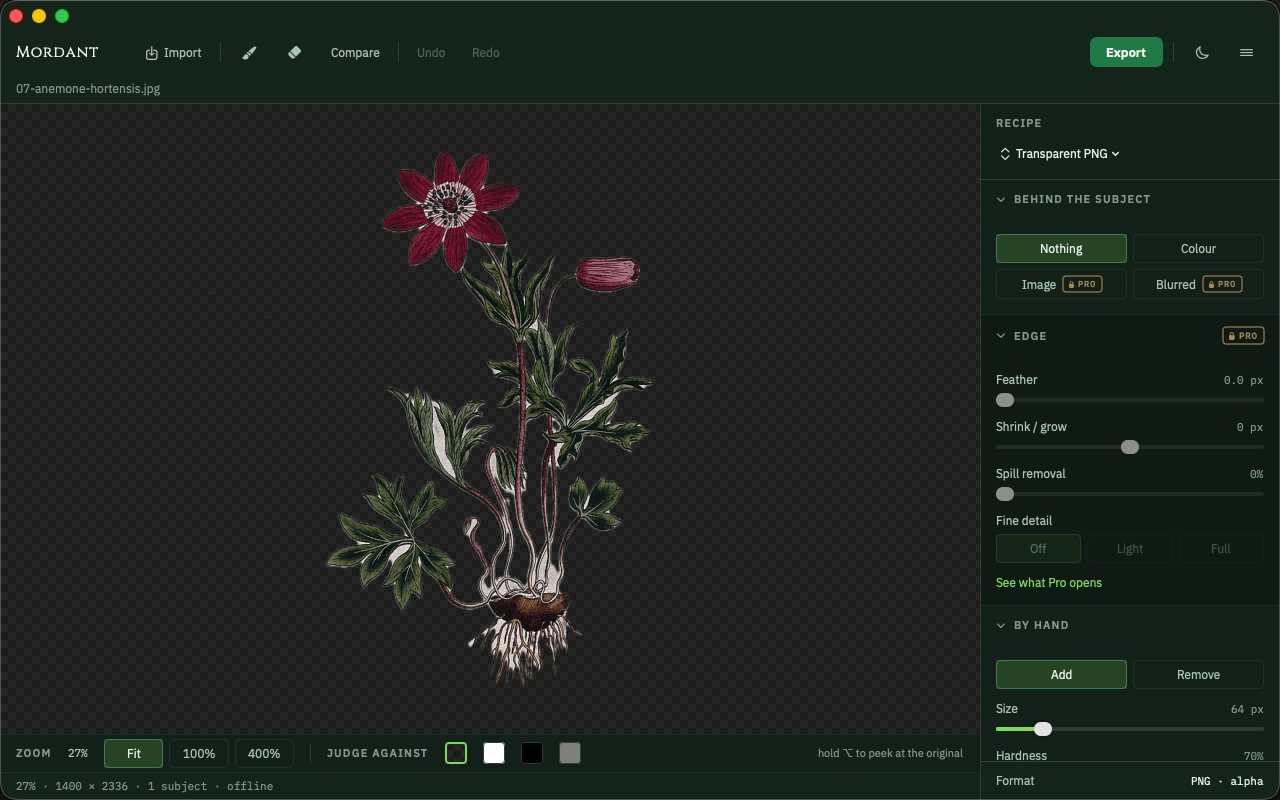Open the hamburger menu
1280x800 pixels.
[x=1246, y=53]
